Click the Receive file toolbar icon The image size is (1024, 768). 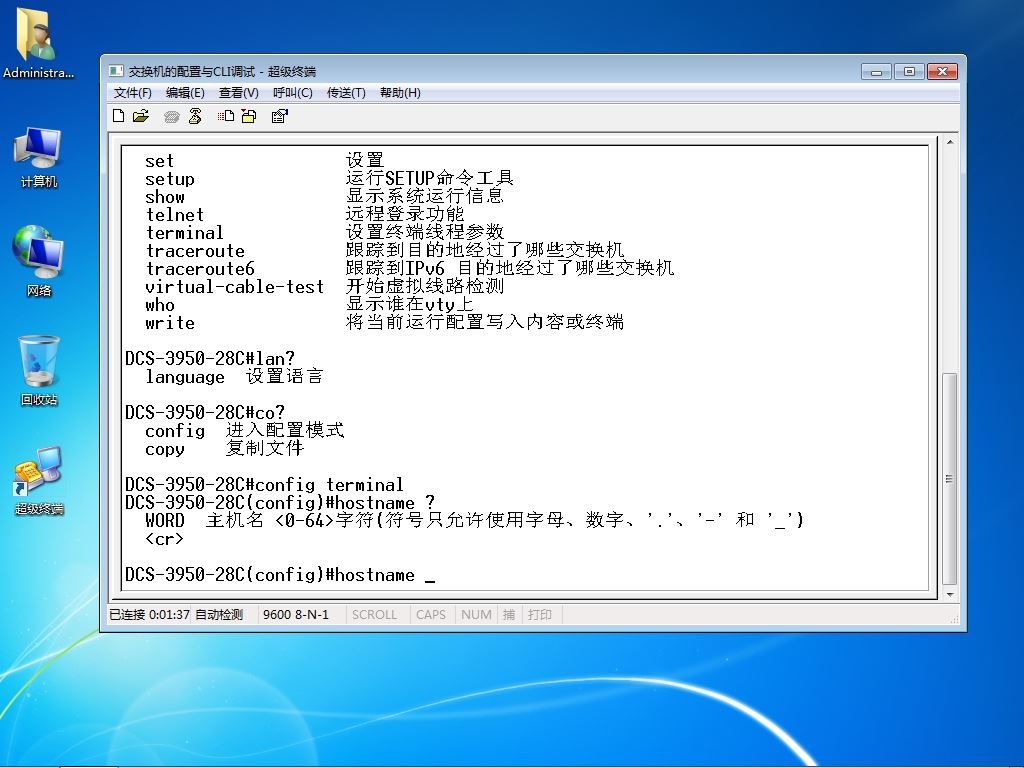click(x=249, y=116)
